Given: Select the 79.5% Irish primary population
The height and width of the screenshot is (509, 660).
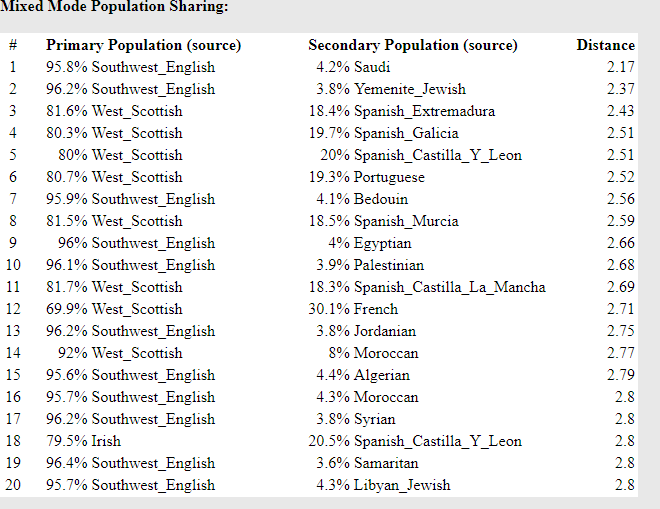Looking at the screenshot, I should pyautogui.click(x=83, y=441).
